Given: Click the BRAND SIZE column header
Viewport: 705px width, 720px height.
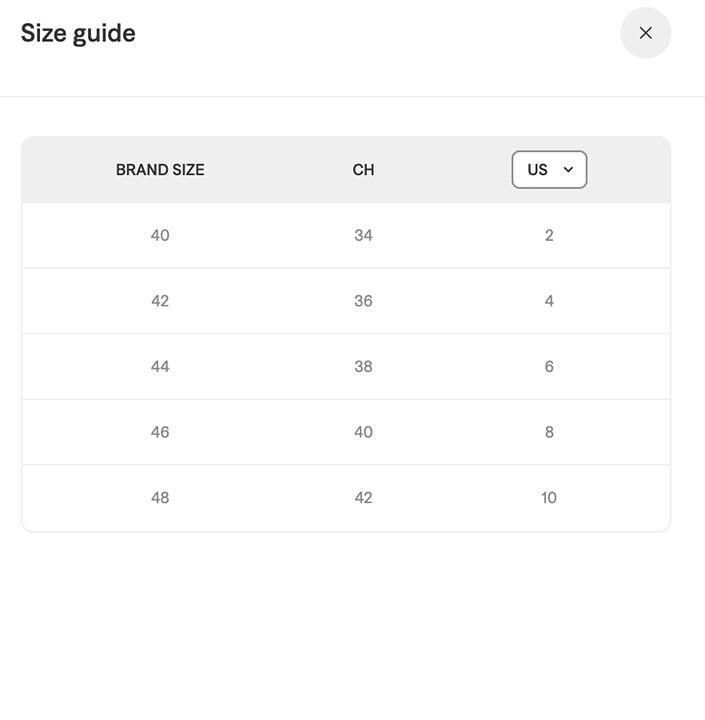Looking at the screenshot, I should pos(160,170).
